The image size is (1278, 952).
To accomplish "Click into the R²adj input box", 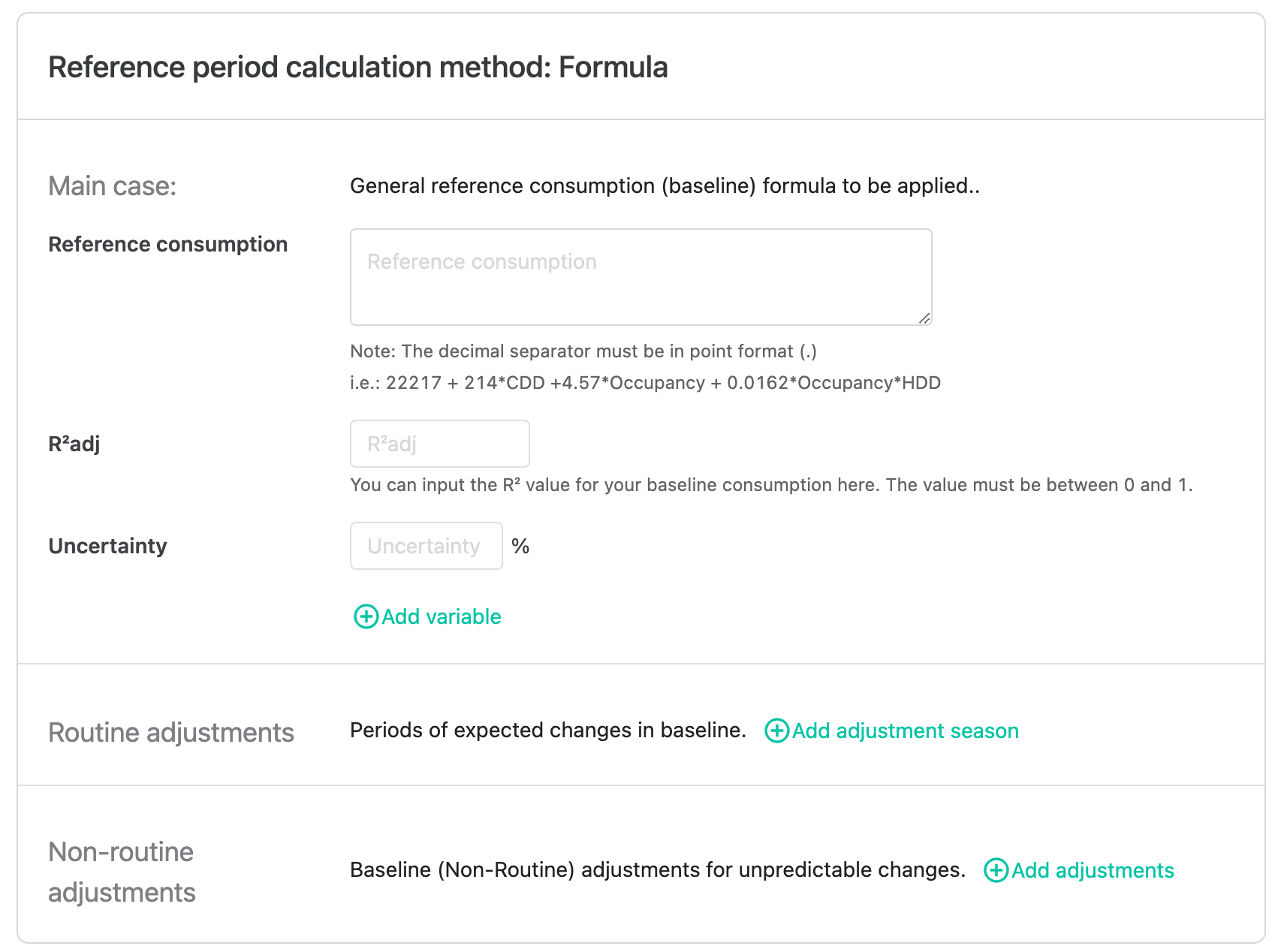I will [439, 444].
